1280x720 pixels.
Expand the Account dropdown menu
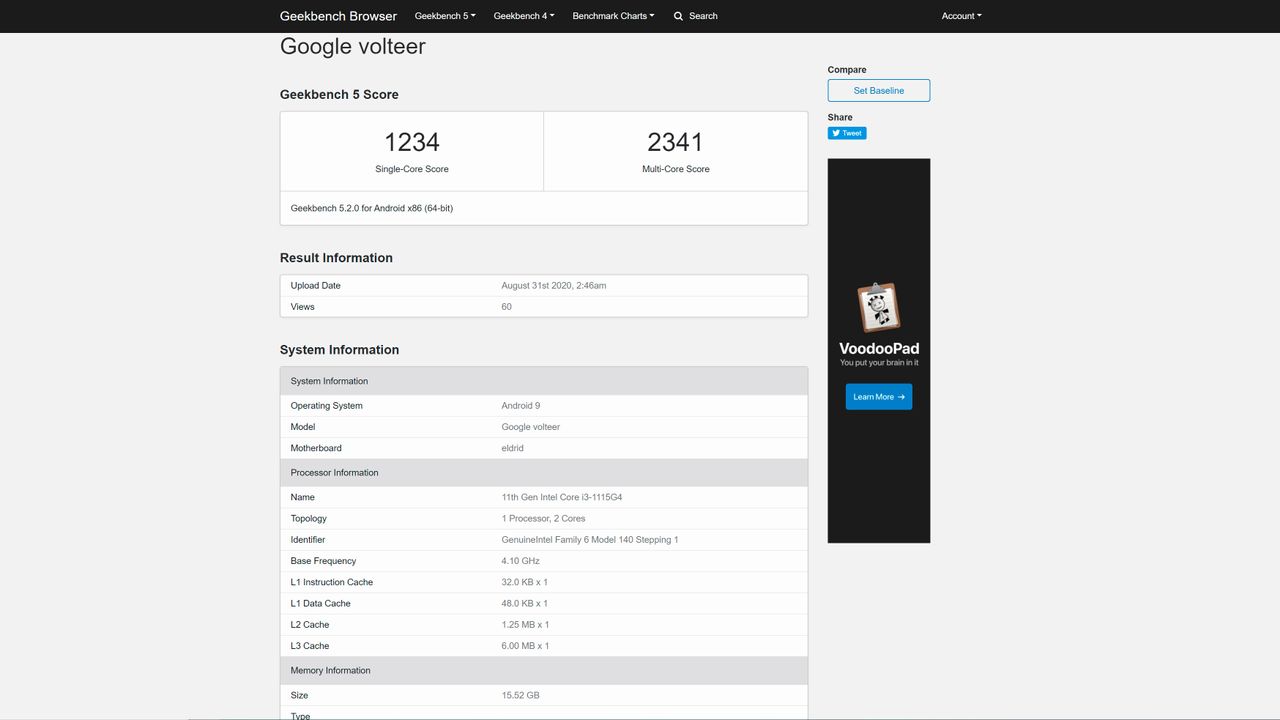(x=962, y=16)
